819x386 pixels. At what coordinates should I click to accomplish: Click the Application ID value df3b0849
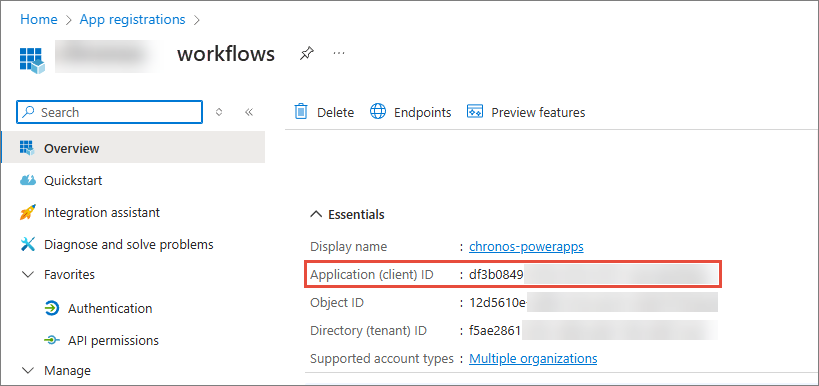pyautogui.click(x=496, y=275)
